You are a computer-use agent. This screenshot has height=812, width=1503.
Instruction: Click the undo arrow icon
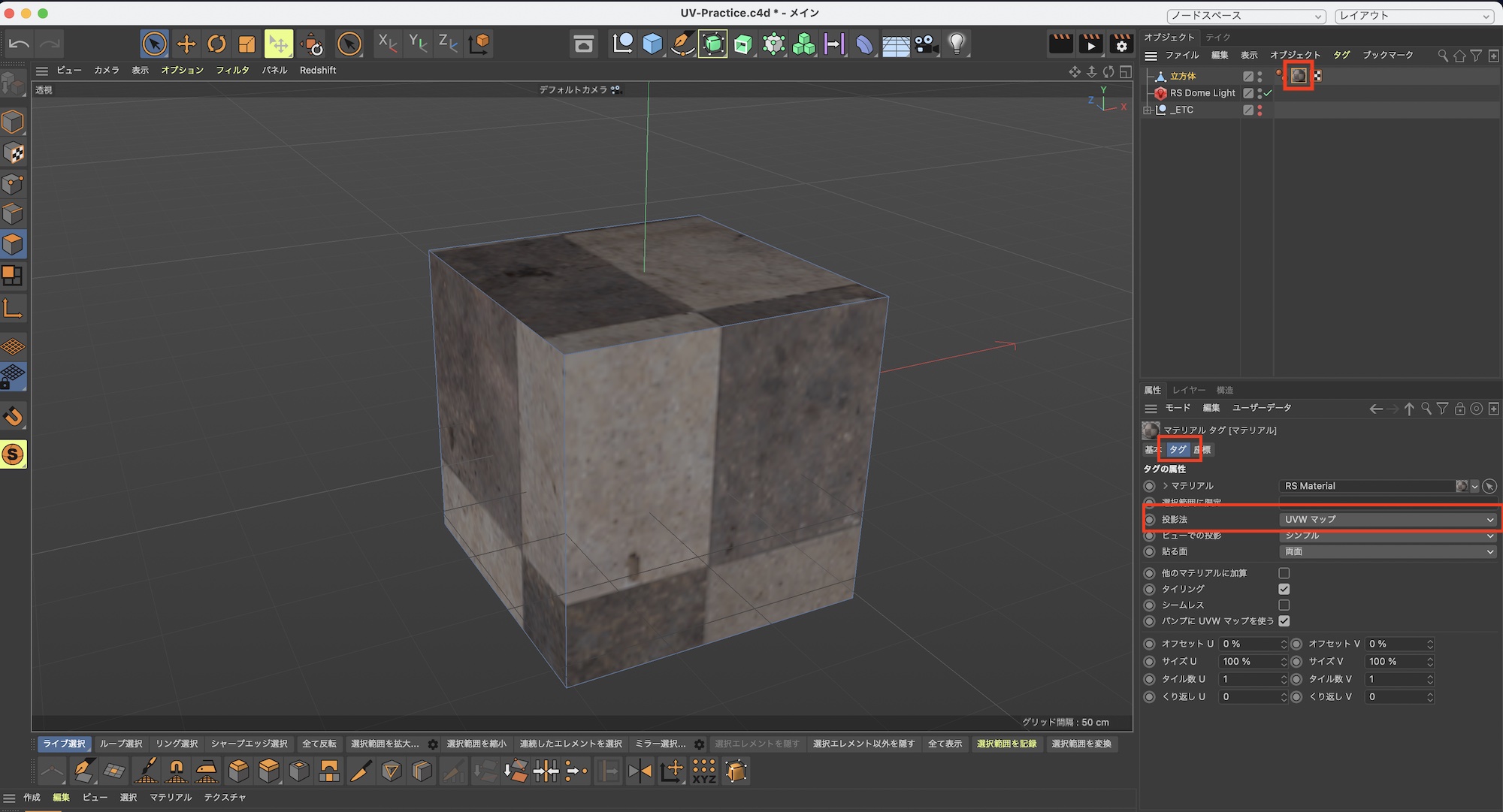(19, 44)
